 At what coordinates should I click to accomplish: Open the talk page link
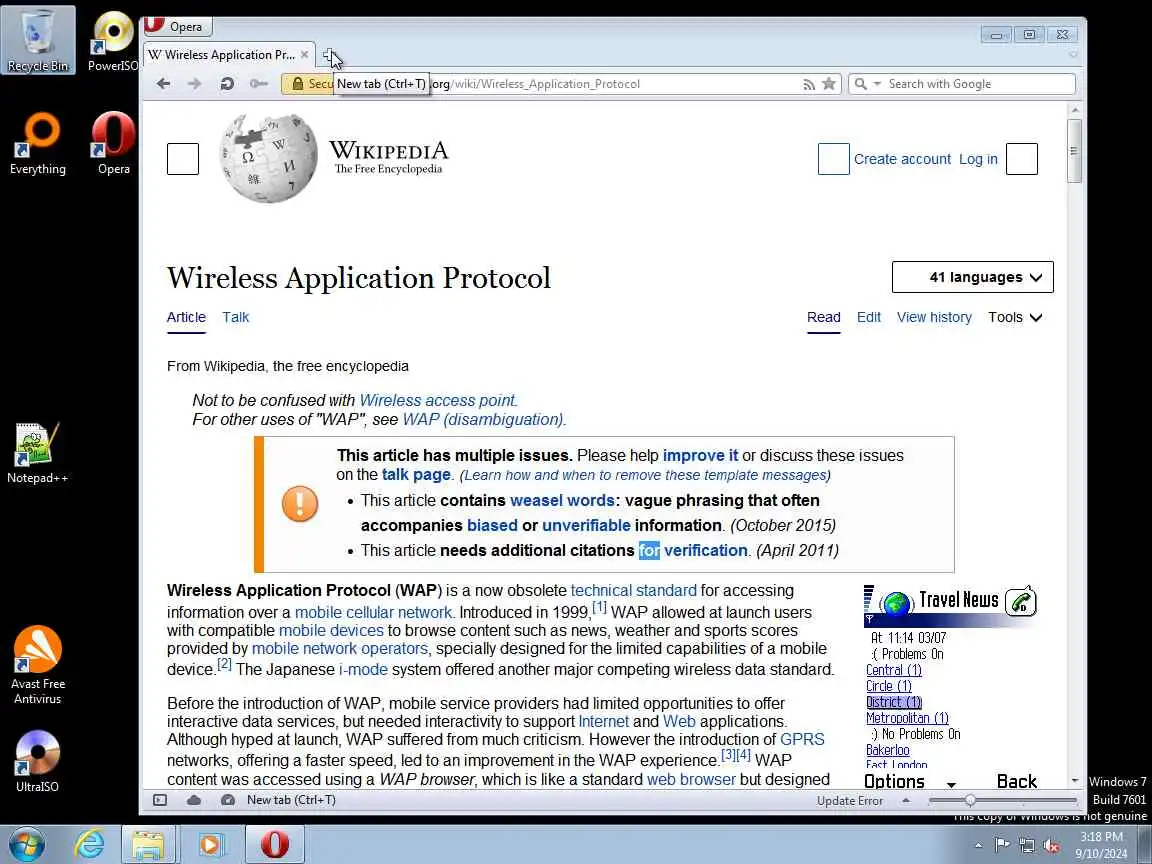(416, 475)
